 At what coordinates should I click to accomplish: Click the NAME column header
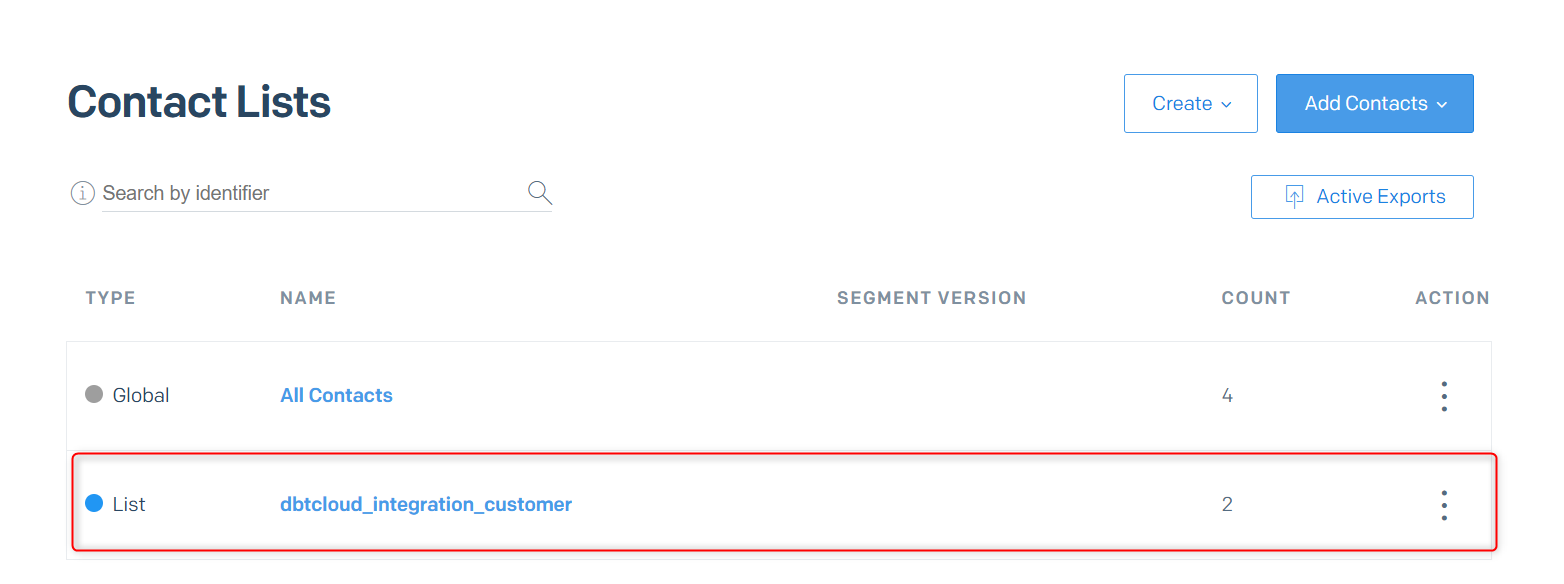coord(308,298)
